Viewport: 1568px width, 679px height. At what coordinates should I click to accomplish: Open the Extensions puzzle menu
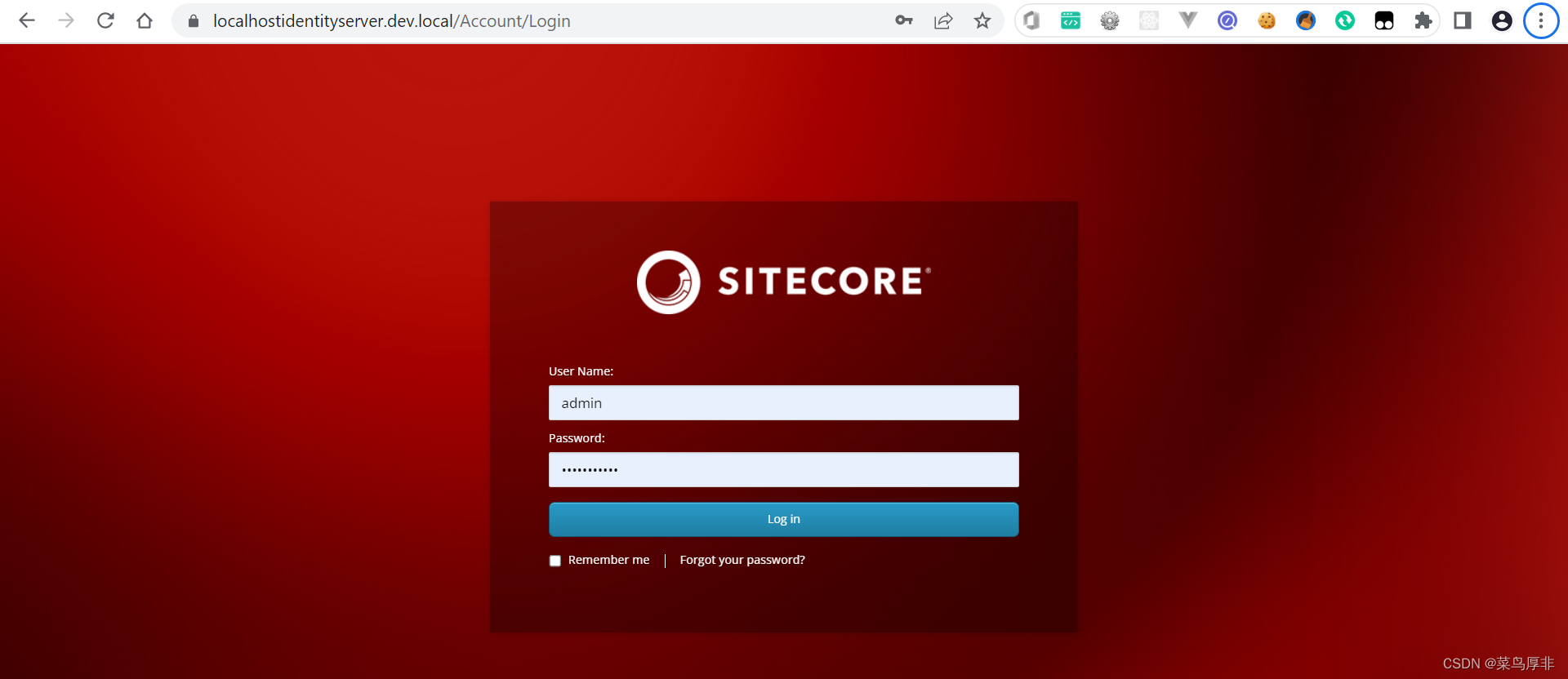[1423, 20]
